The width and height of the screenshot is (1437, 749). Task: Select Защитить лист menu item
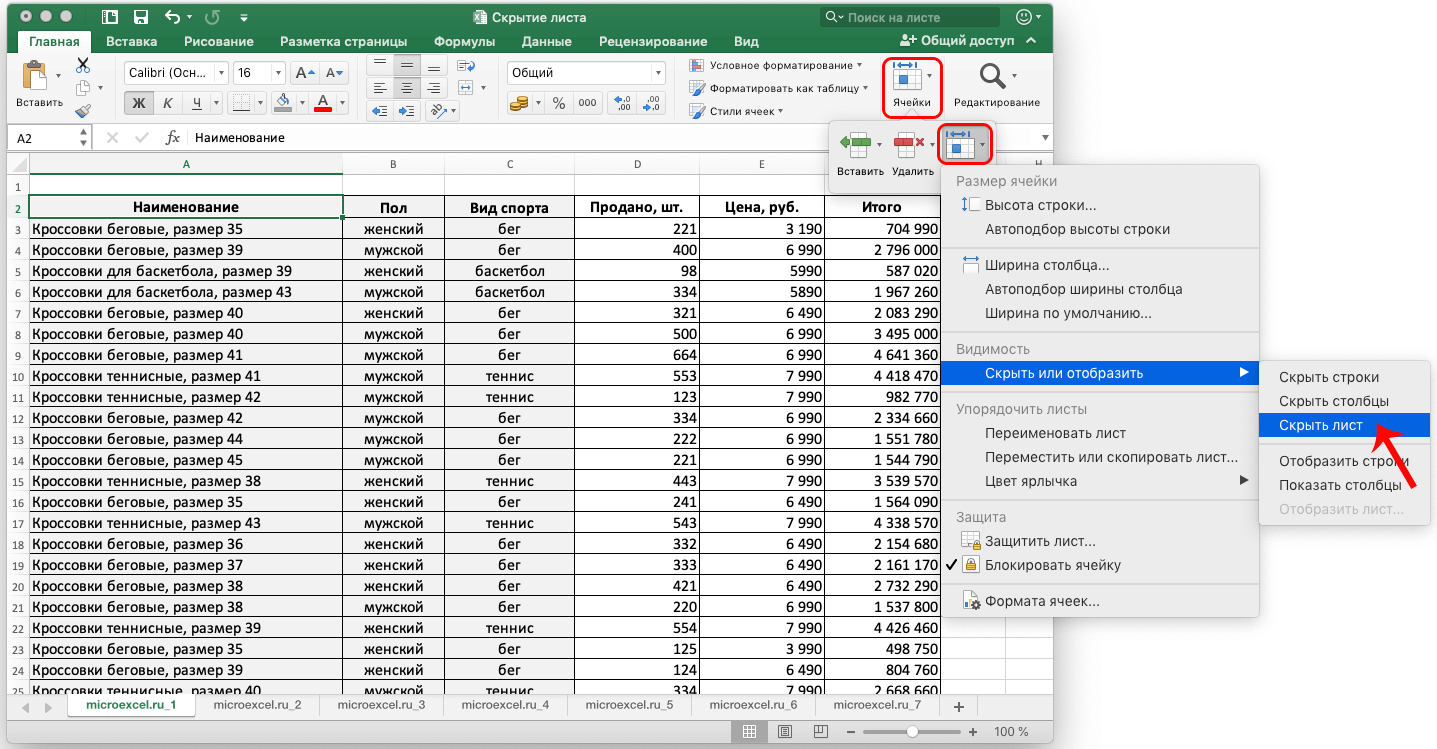1098,541
